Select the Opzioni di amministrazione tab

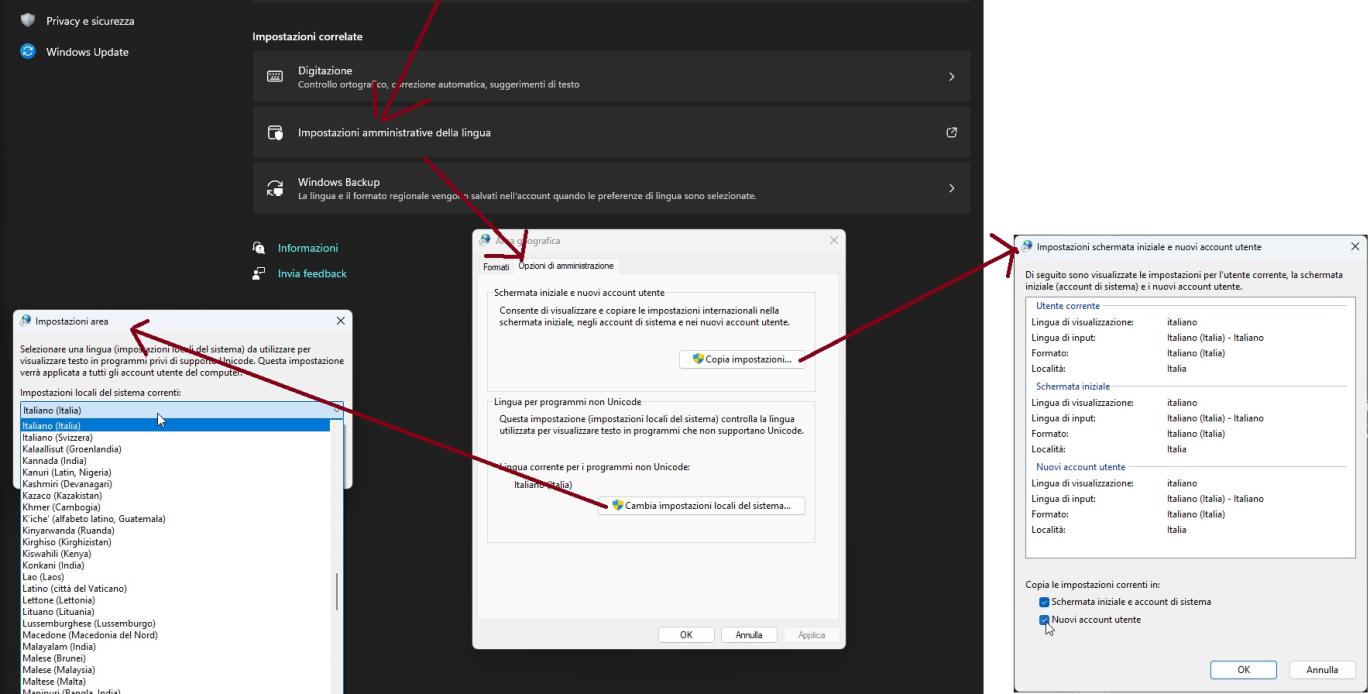pyautogui.click(x=567, y=267)
